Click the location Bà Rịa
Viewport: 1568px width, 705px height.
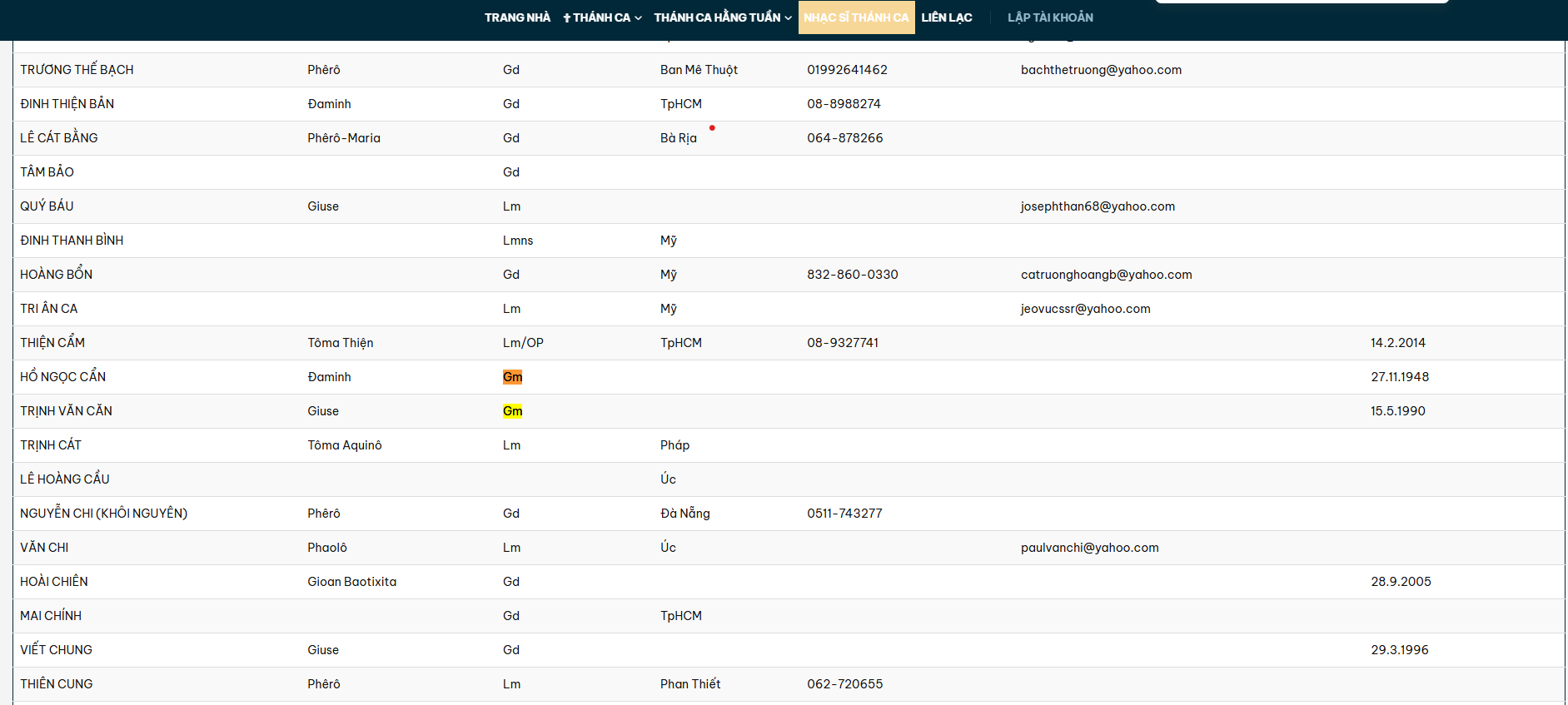pyautogui.click(x=679, y=138)
